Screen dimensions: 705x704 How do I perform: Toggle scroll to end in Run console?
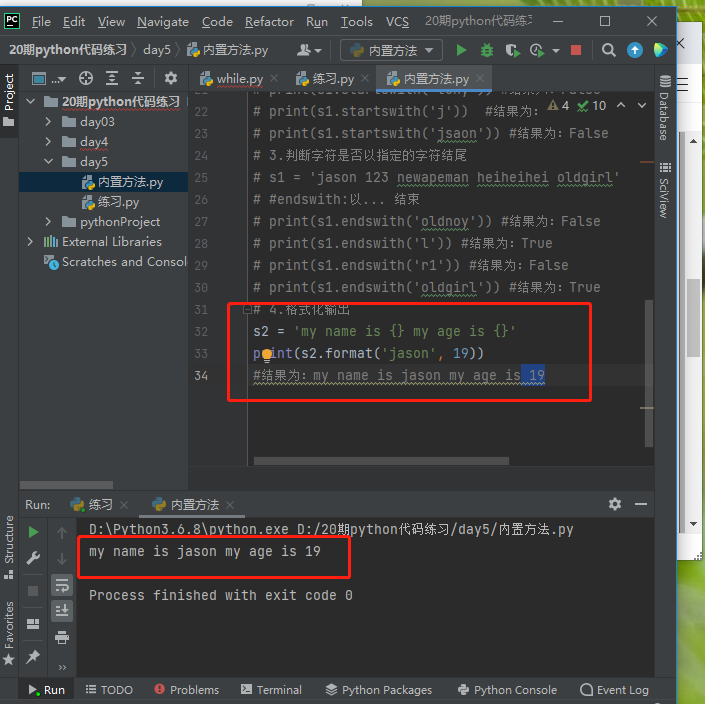point(62,611)
